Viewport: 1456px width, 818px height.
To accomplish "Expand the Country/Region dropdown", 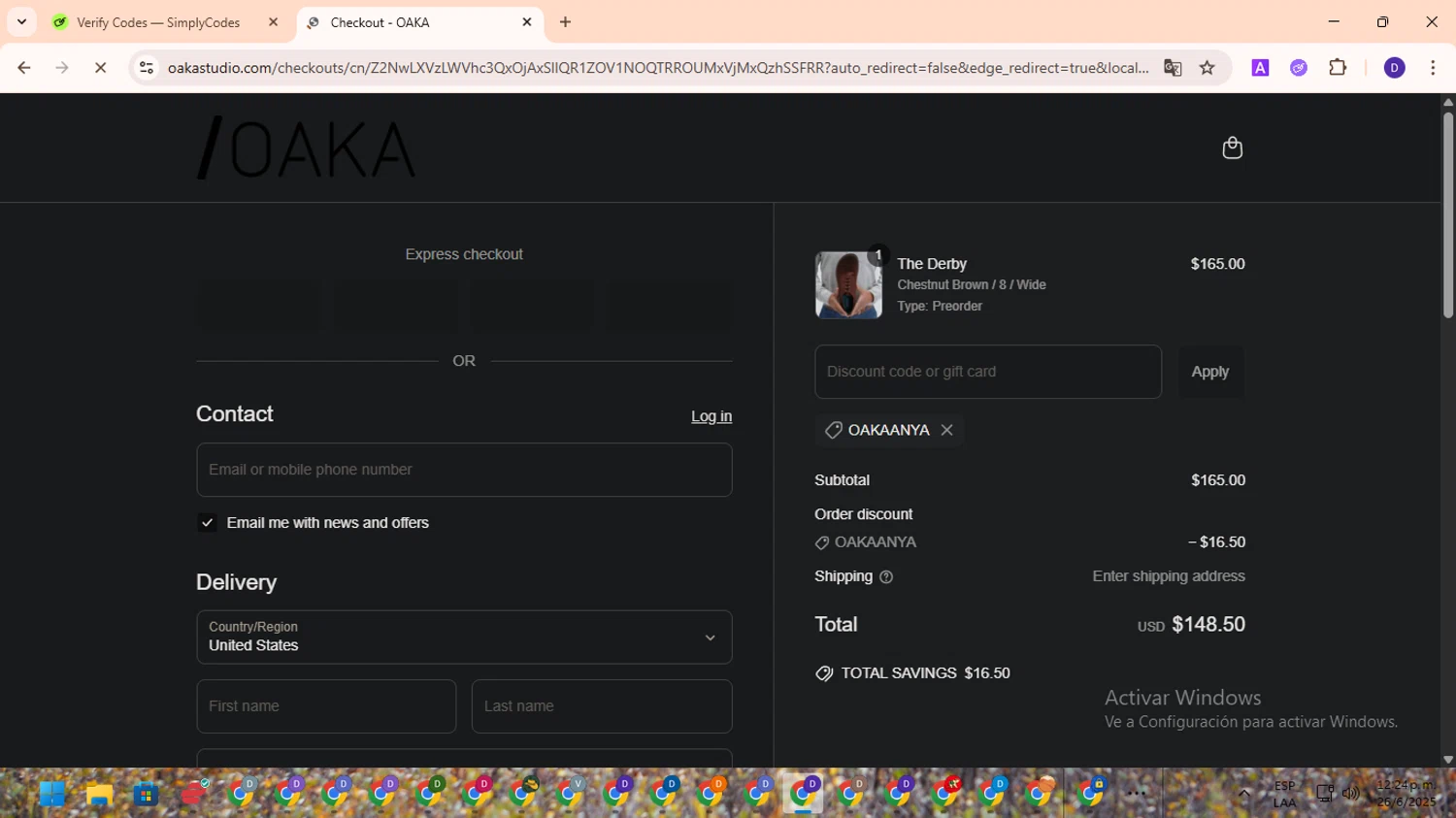I will pos(464,638).
